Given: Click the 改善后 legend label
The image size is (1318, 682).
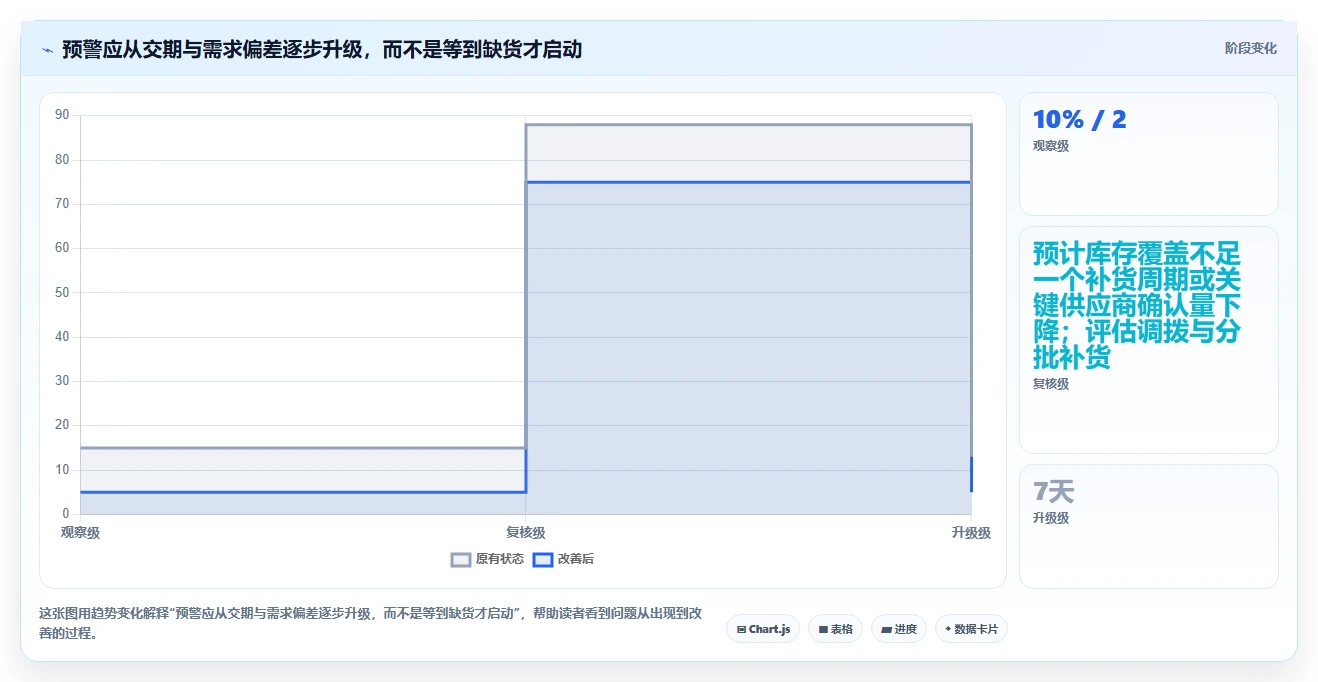Looking at the screenshot, I should click(x=576, y=560).
